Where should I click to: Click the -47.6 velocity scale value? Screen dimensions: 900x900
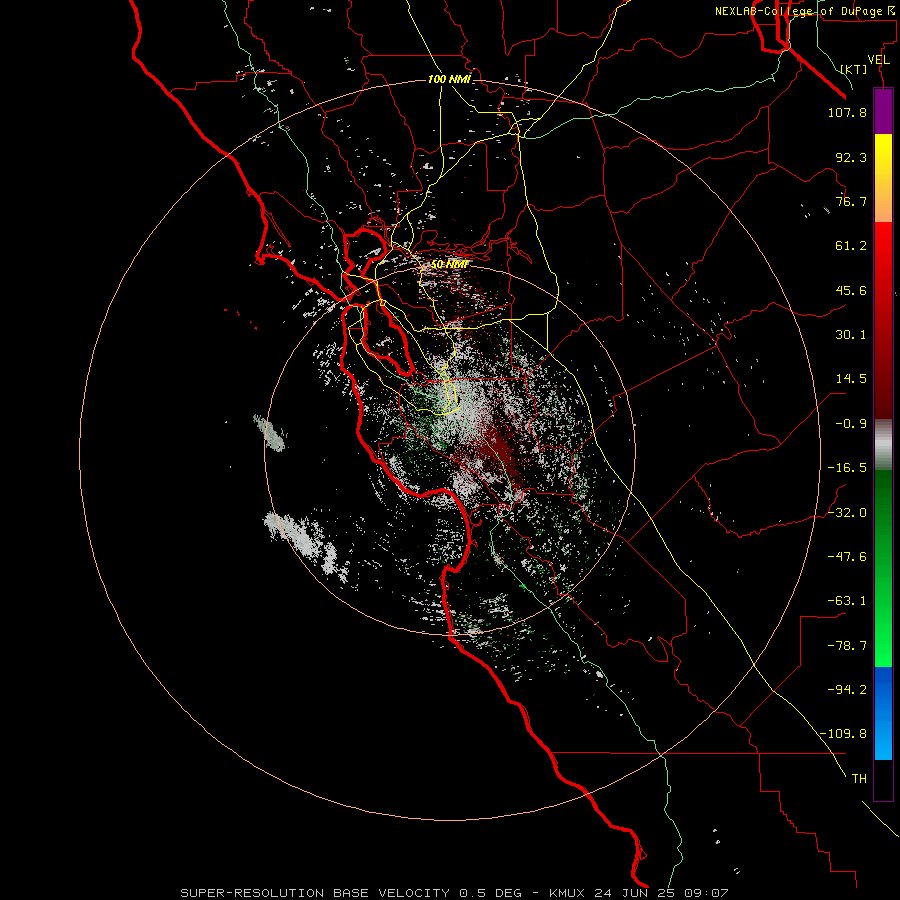point(847,557)
